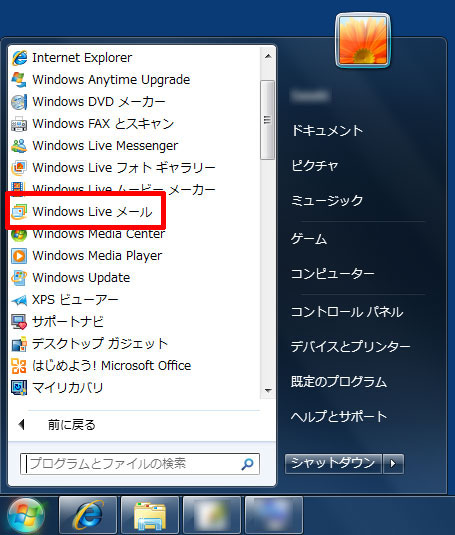Image resolution: width=455 pixels, height=535 pixels.
Task: Open ミュージック in right pane
Action: pyautogui.click(x=327, y=201)
